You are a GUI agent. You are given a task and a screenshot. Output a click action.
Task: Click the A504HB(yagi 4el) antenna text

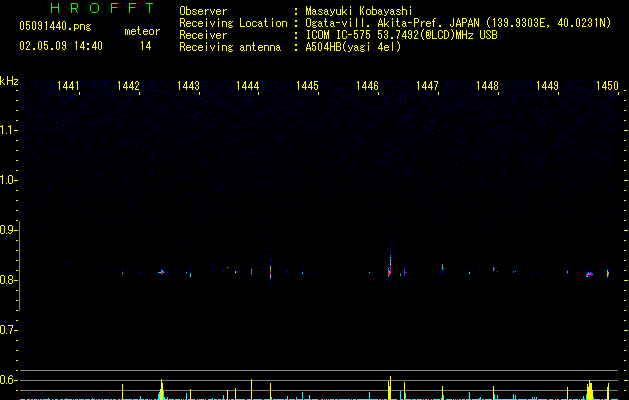353,47
